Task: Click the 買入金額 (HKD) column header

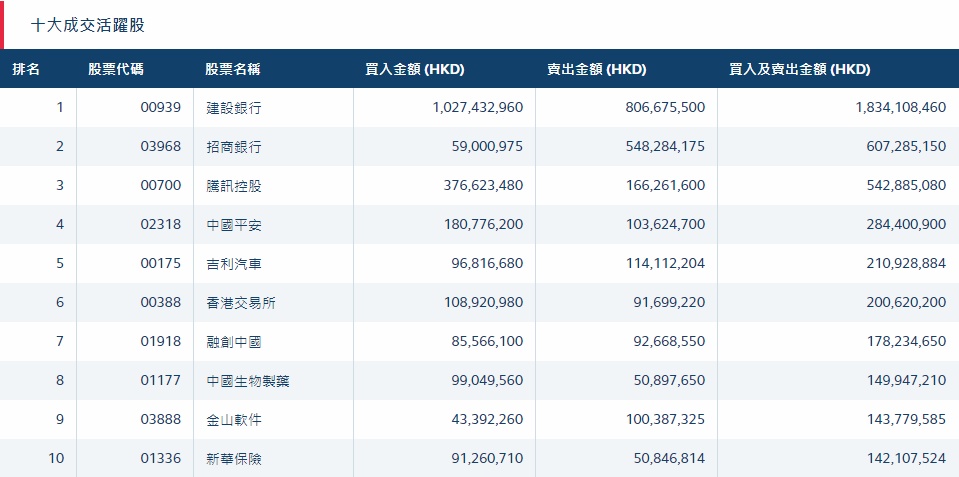Action: click(x=415, y=69)
